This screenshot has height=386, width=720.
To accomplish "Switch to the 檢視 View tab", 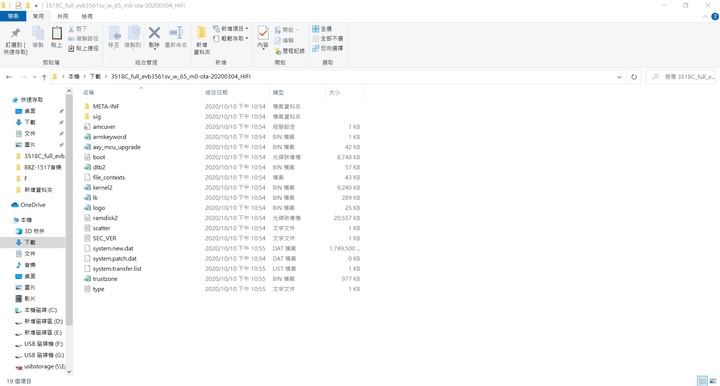I will (87, 16).
